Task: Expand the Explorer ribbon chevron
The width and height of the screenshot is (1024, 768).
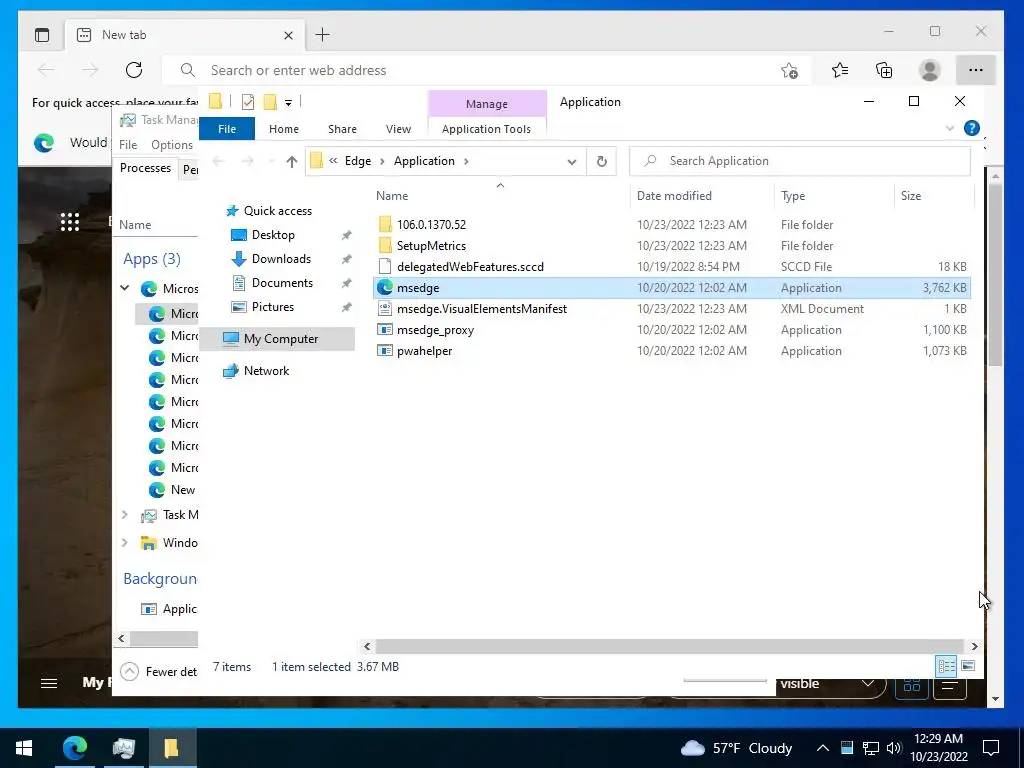Action: pyautogui.click(x=950, y=128)
